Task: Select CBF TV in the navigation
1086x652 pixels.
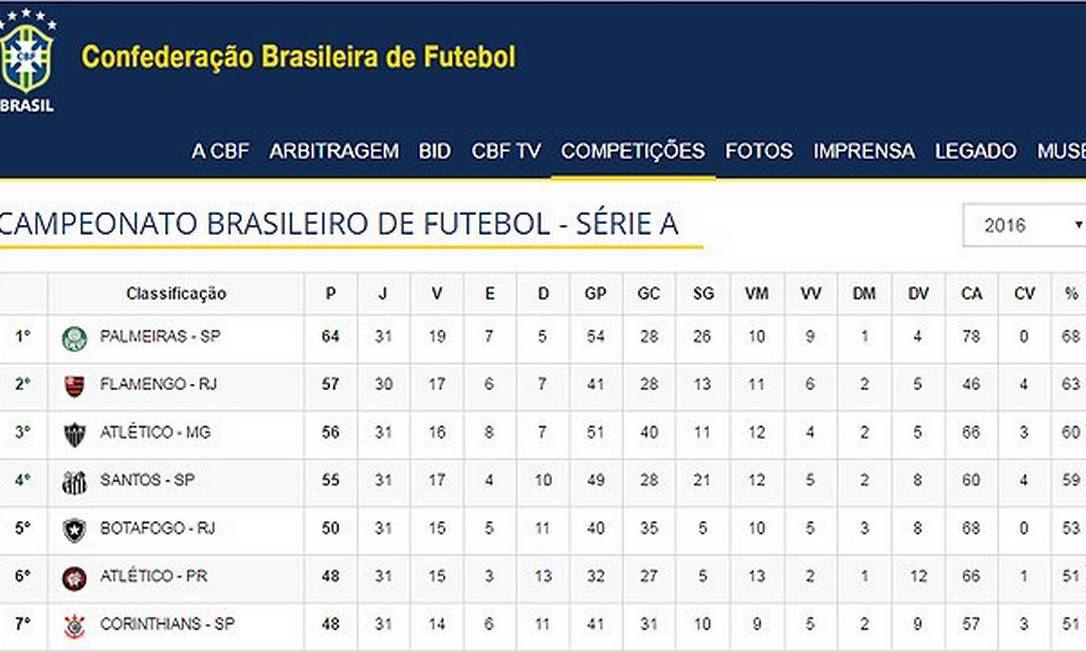Action: point(506,151)
